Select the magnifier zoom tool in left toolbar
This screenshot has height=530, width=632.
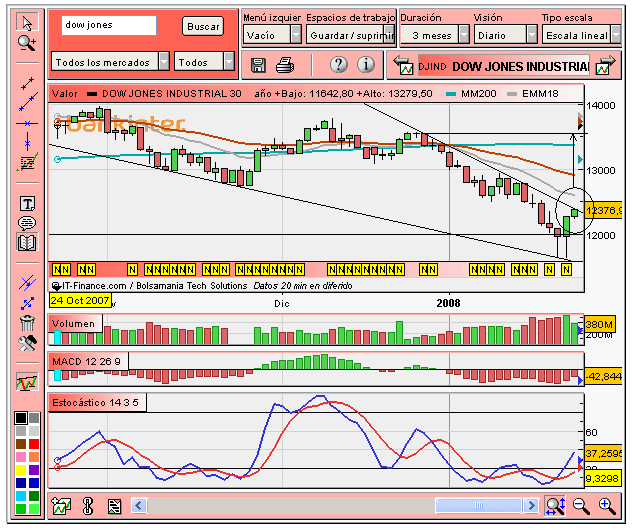27,43
